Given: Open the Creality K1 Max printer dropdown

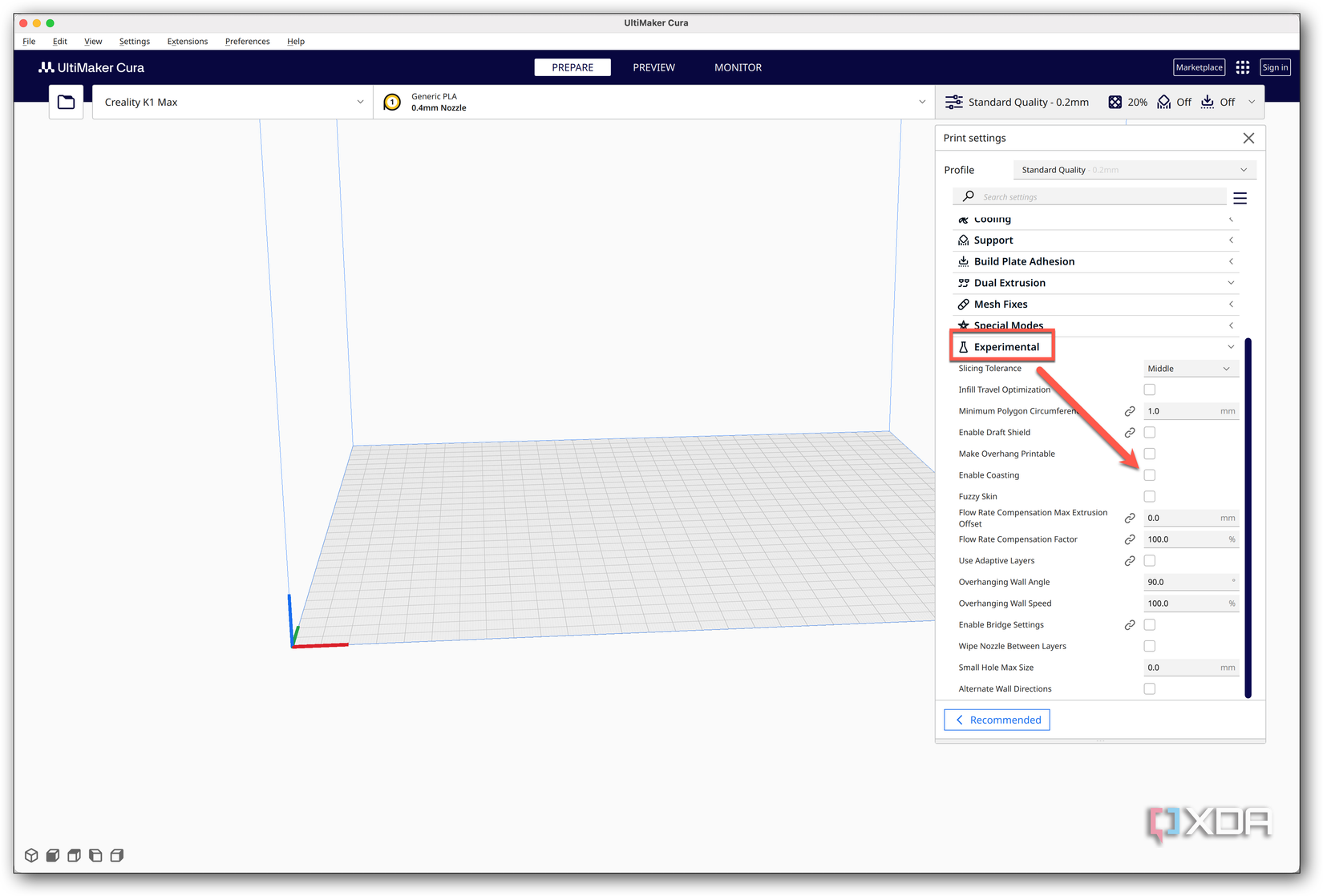Looking at the screenshot, I should point(232,102).
